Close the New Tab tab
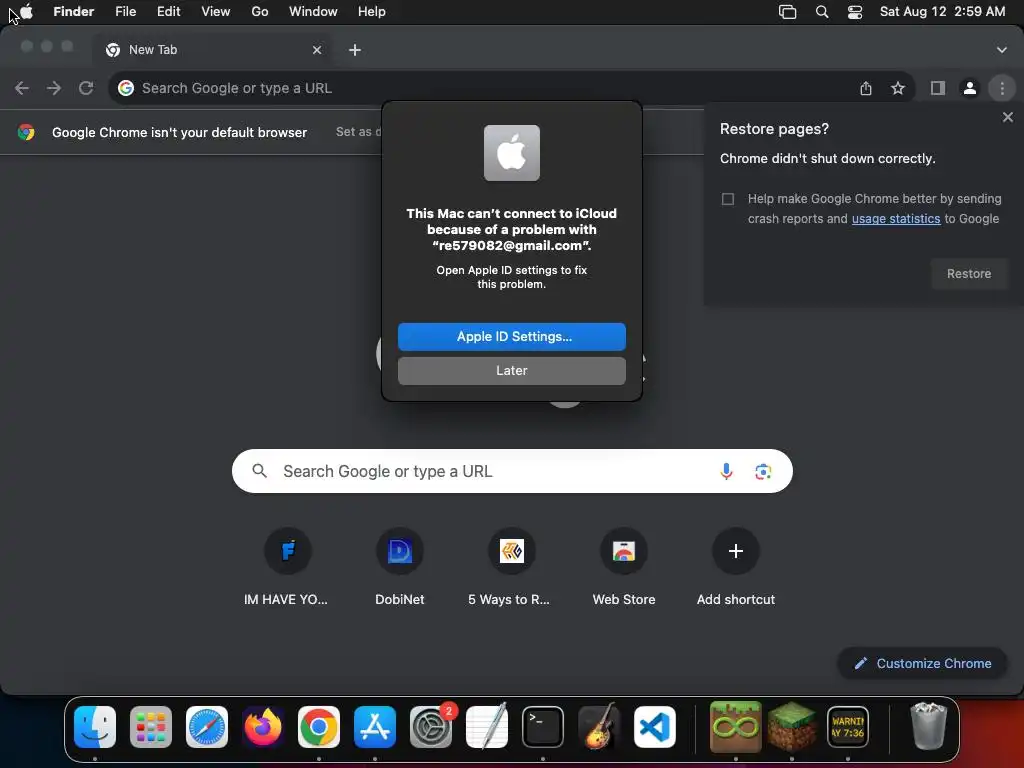 317,50
